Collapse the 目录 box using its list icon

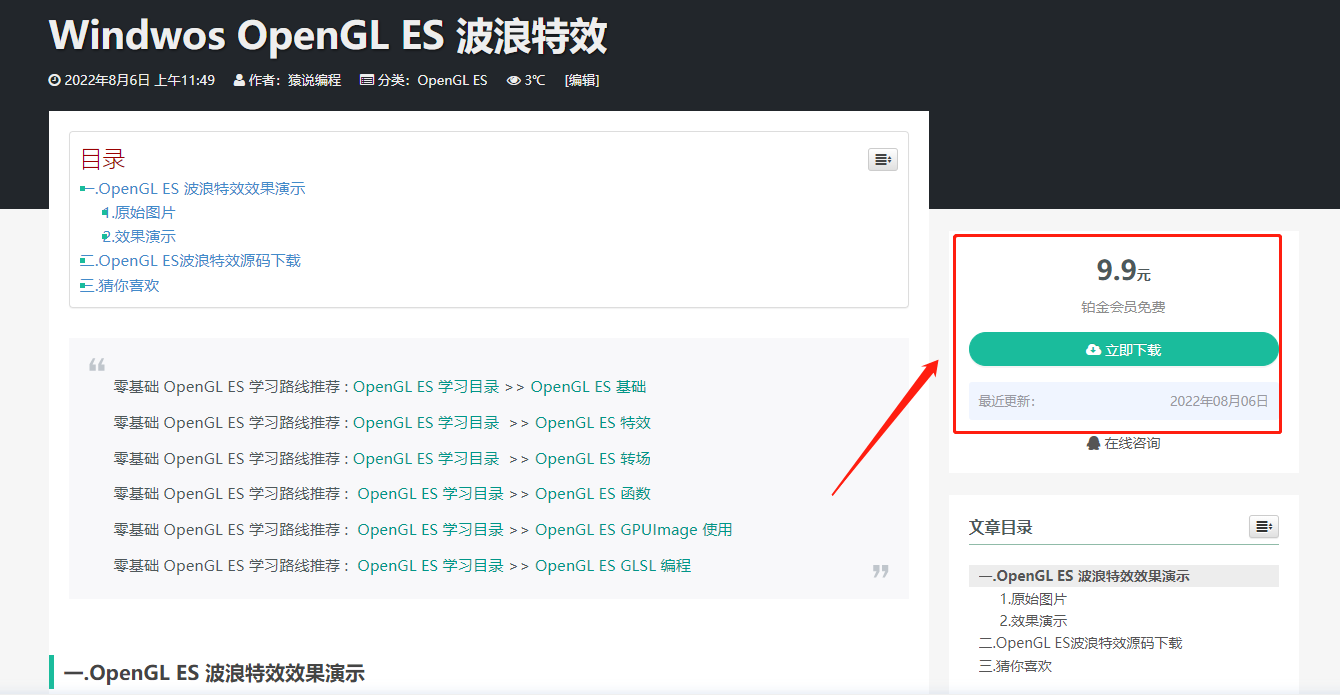click(x=882, y=159)
